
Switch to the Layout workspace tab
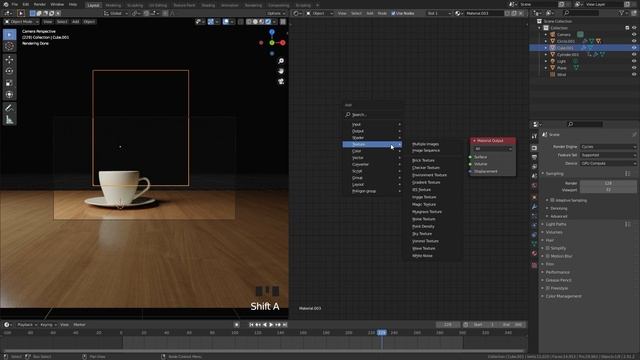coord(93,5)
